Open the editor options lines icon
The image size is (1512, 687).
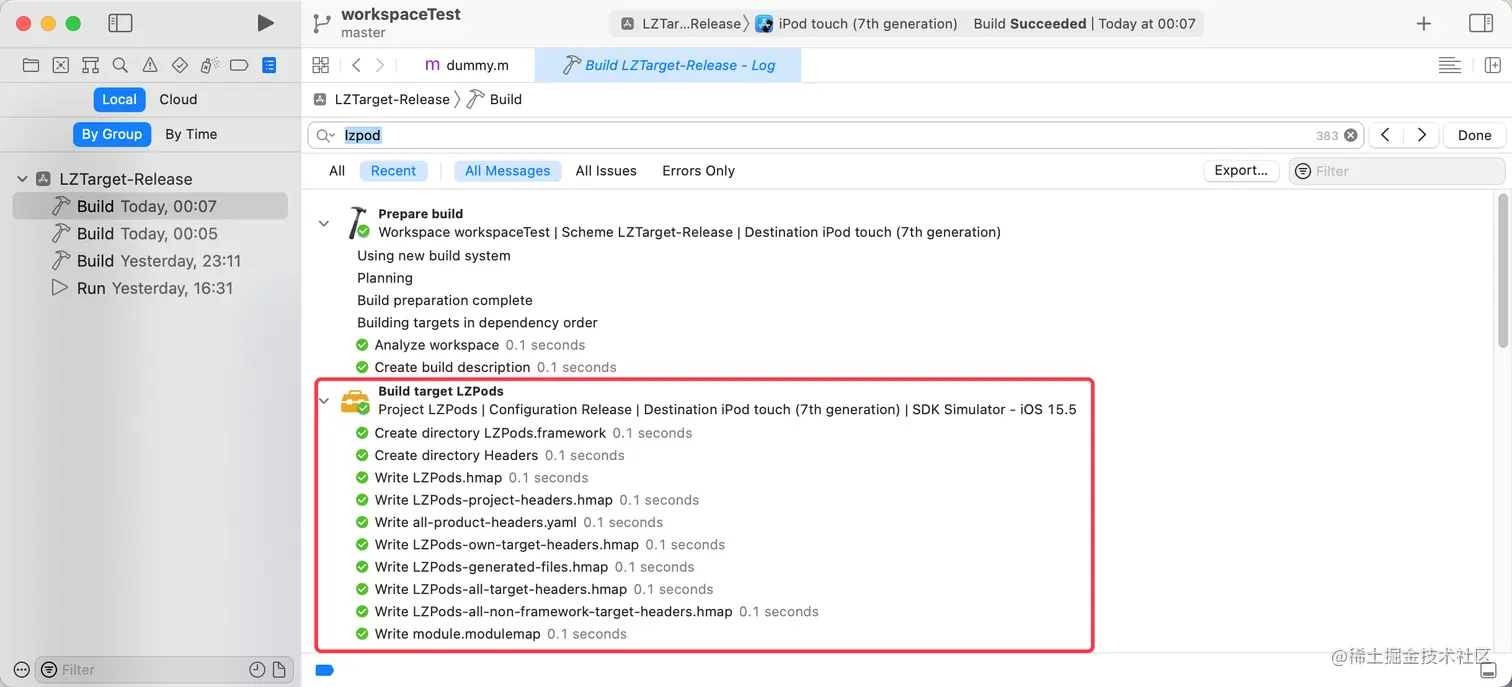[x=1450, y=65]
